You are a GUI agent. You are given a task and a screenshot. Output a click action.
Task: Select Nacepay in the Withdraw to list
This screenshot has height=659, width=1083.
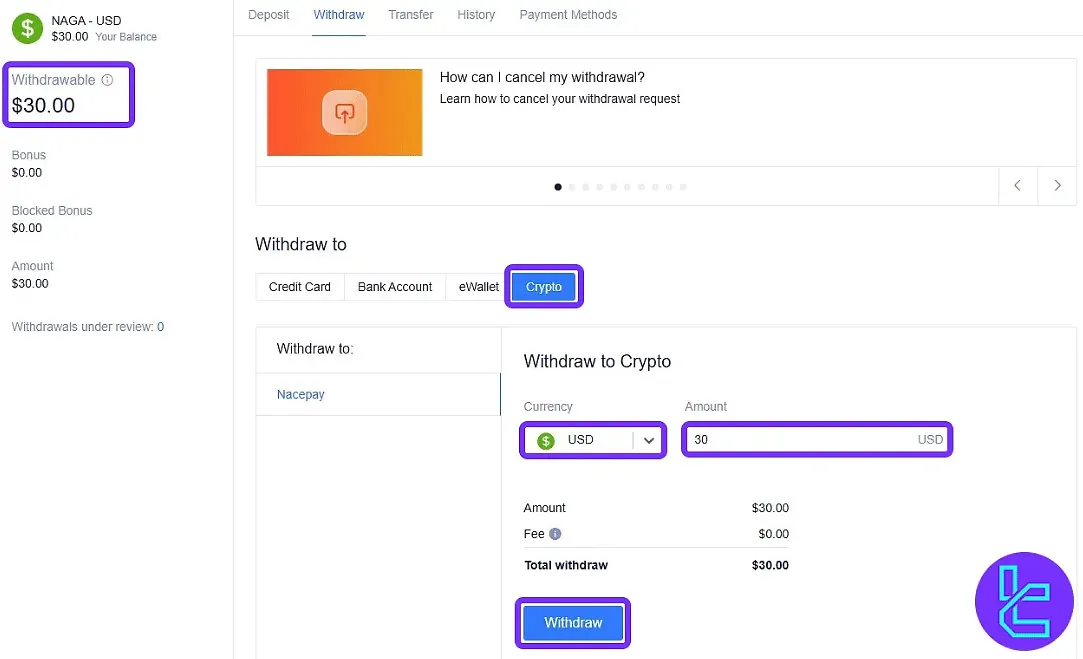coord(300,394)
